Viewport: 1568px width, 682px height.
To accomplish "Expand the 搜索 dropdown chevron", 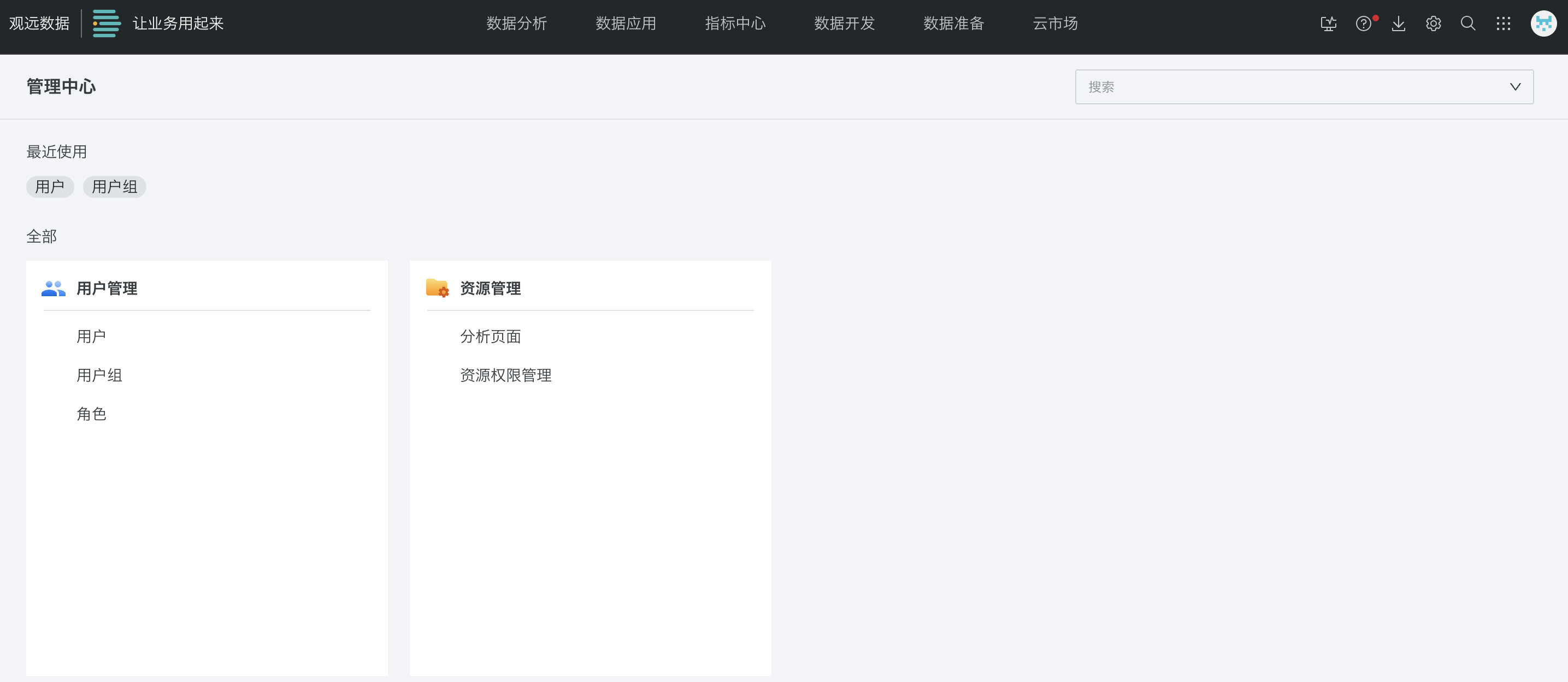I will [1515, 87].
